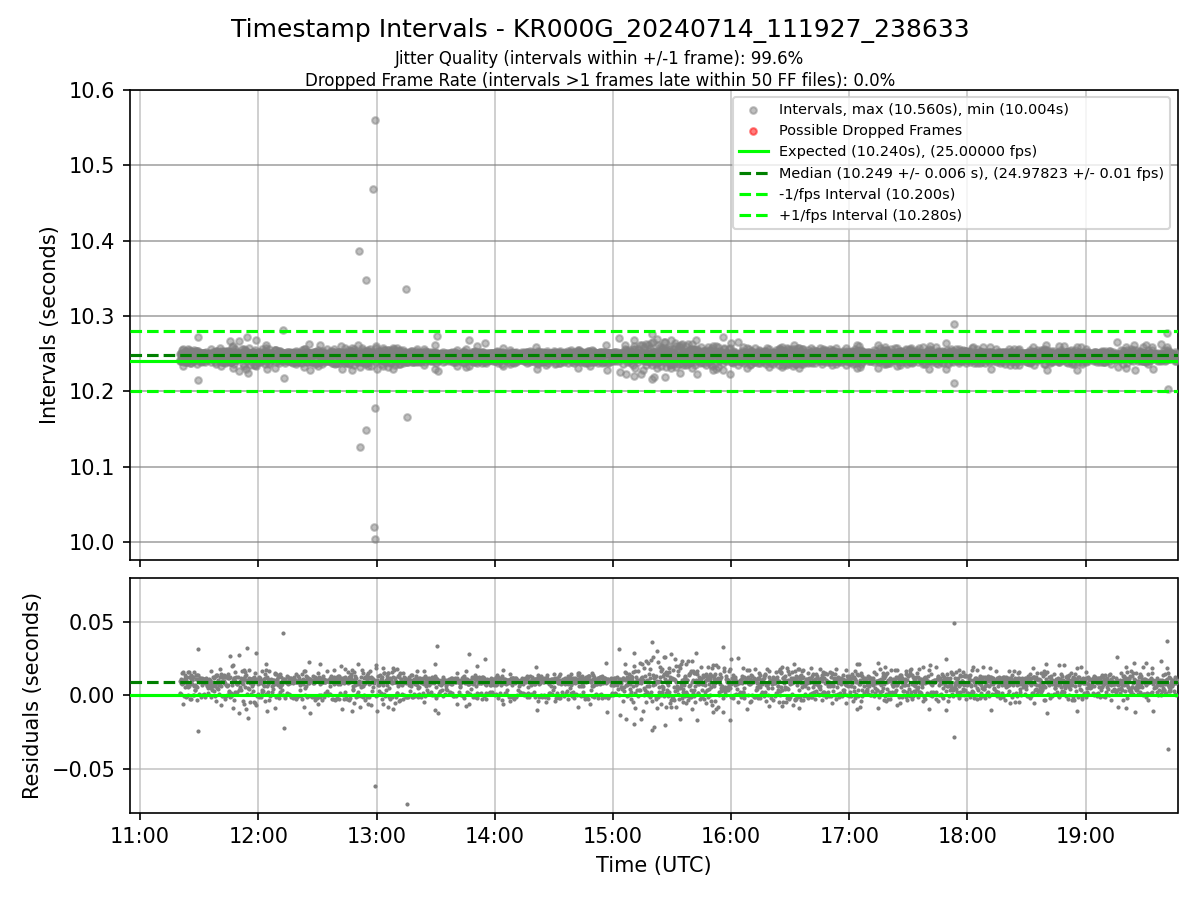Screen dimensions: 1200x900
Task: Click the y-axis tick label '10.6'
Action: click(x=94, y=90)
